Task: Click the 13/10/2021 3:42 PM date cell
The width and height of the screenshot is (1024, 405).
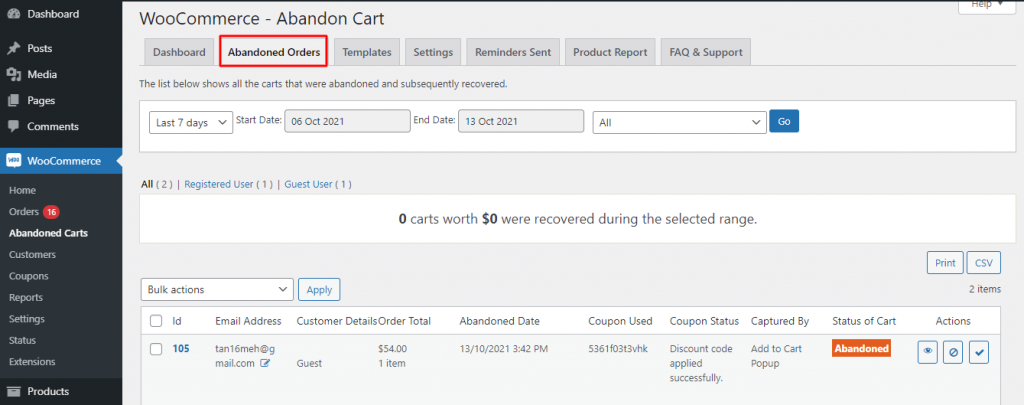Action: 504,349
